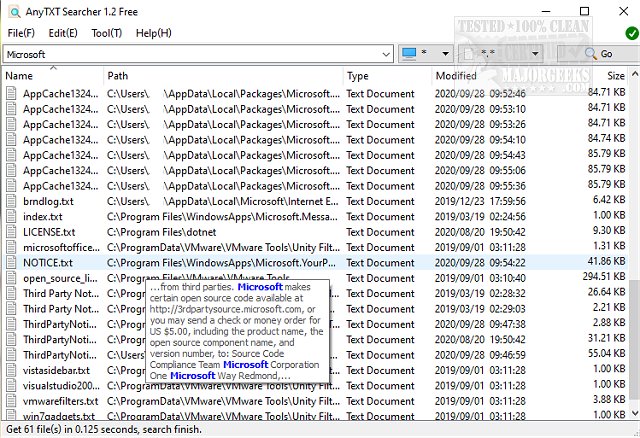Click the computer monitor drive icon
The width and height of the screenshot is (640, 438).
409,53
